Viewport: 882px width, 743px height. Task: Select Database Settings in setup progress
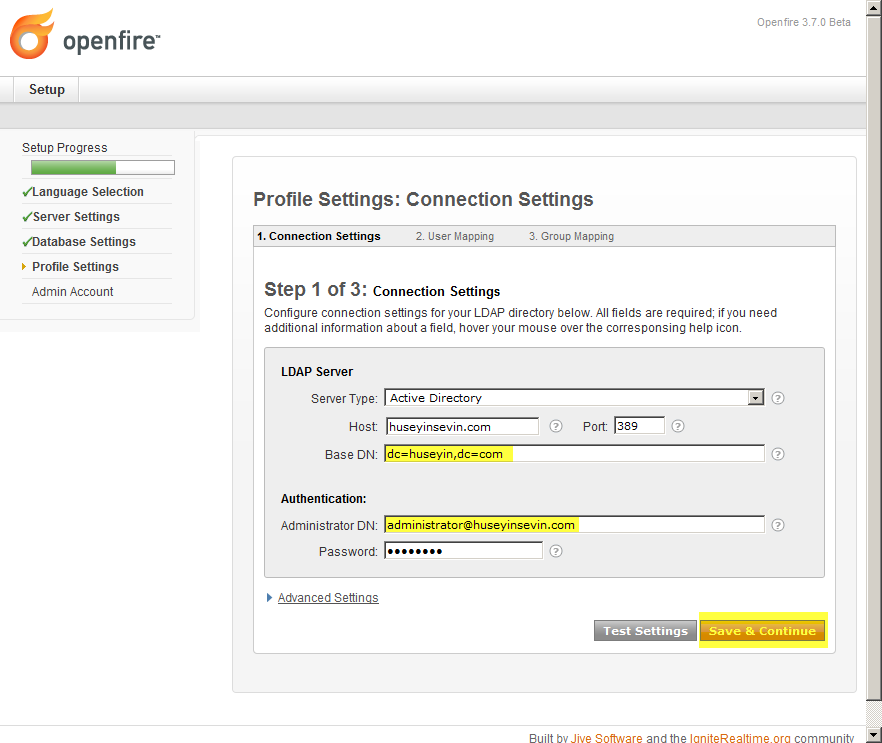point(84,241)
